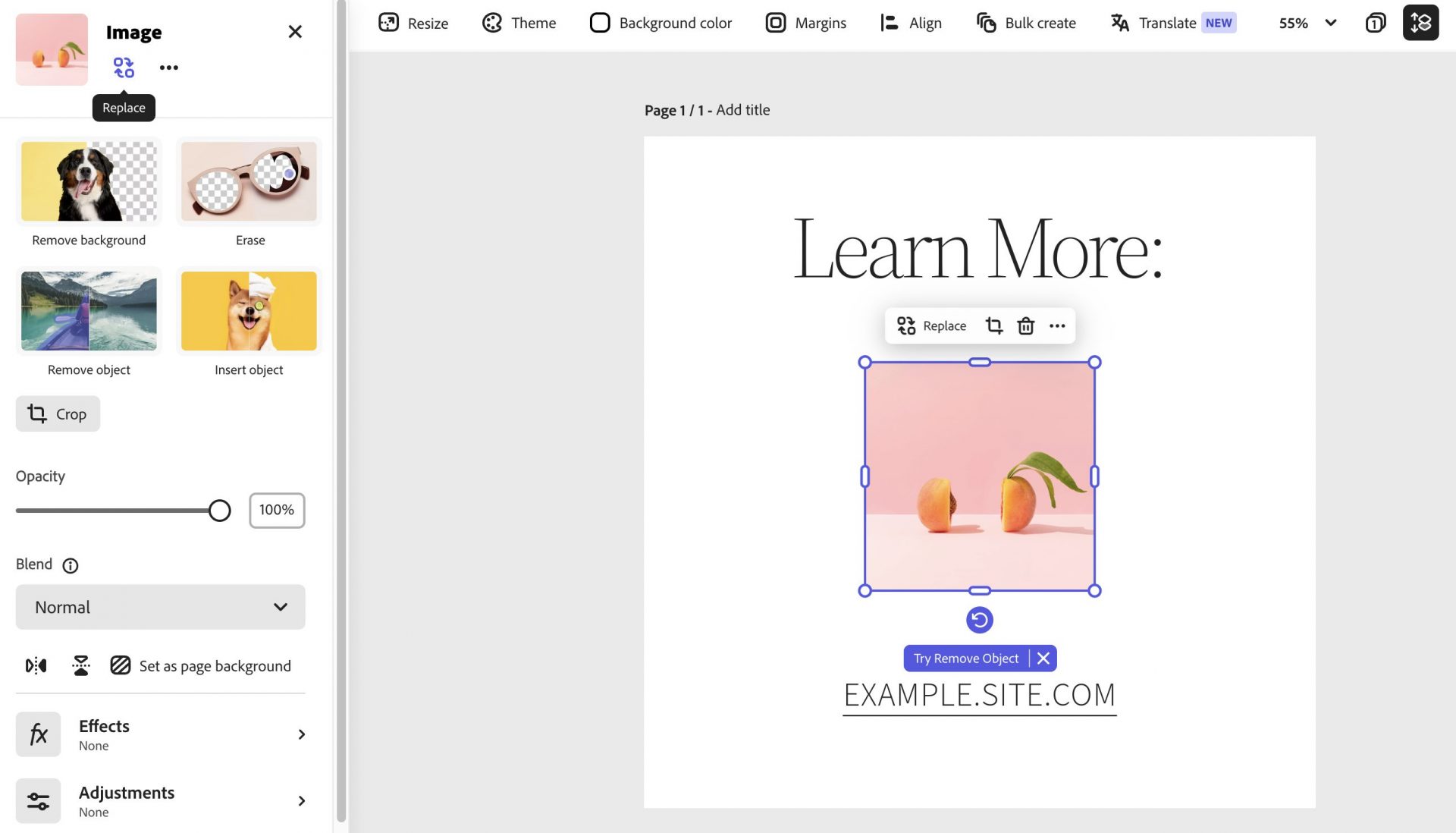
Task: Flip the image horizontally
Action: coord(36,665)
